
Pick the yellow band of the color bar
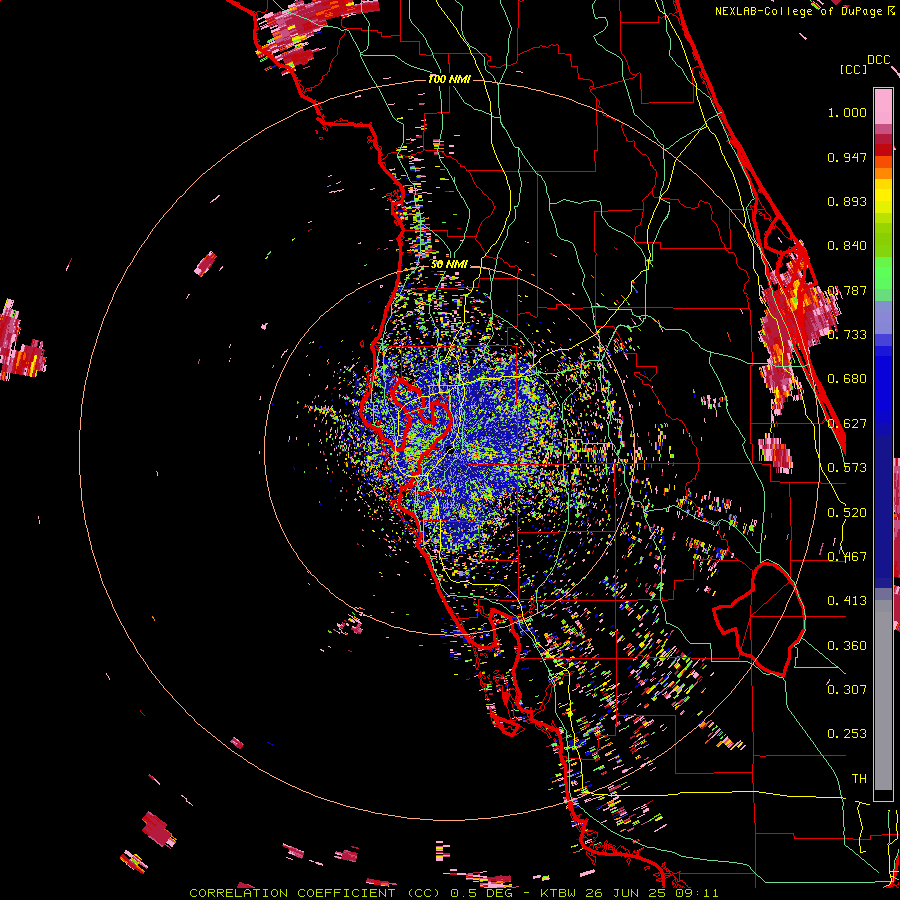pos(883,197)
